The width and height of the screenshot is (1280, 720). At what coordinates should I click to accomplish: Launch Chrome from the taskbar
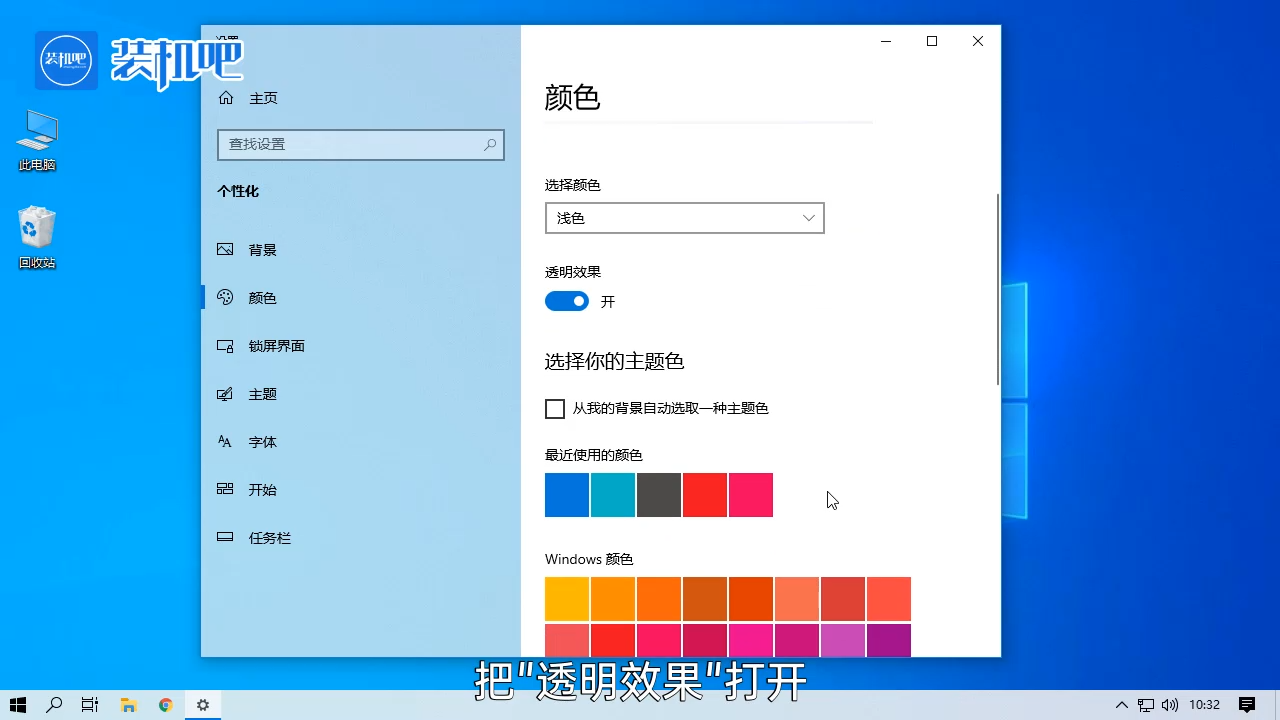pos(165,705)
